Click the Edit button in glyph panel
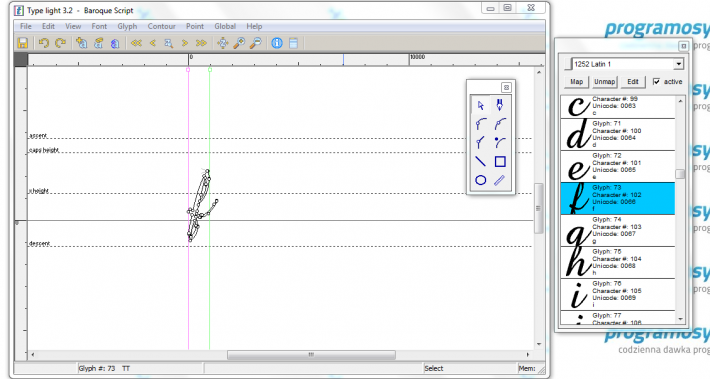This screenshot has width=710, height=379. pos(633,82)
